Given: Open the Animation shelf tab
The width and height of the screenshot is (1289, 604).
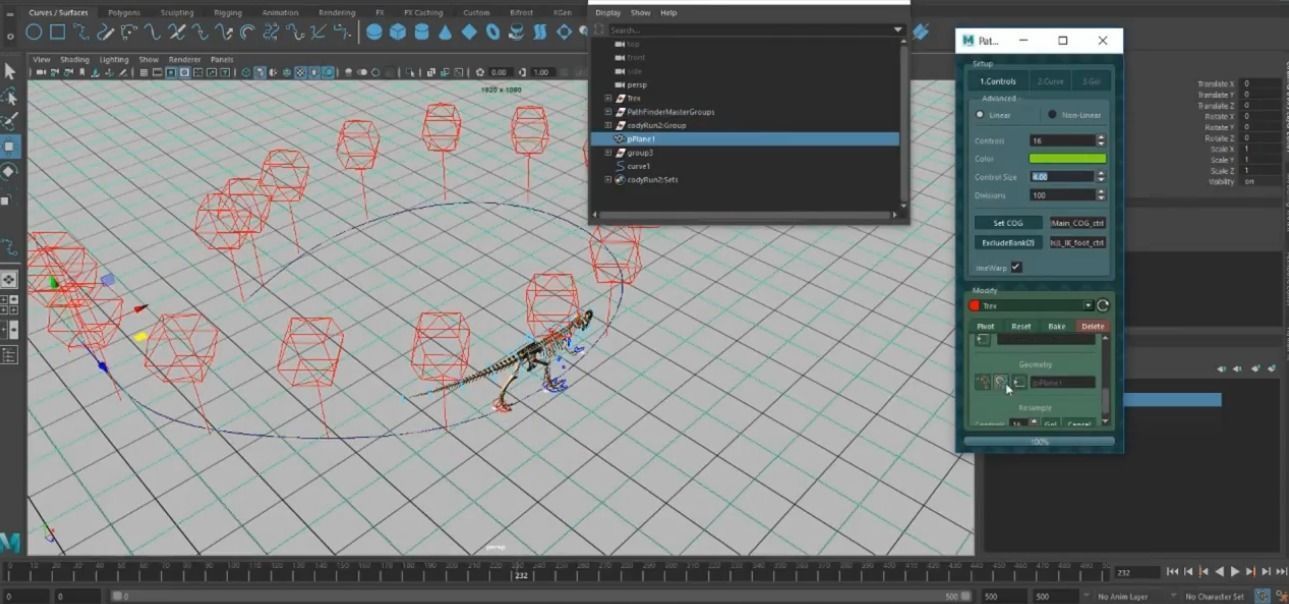Looking at the screenshot, I should point(280,13).
